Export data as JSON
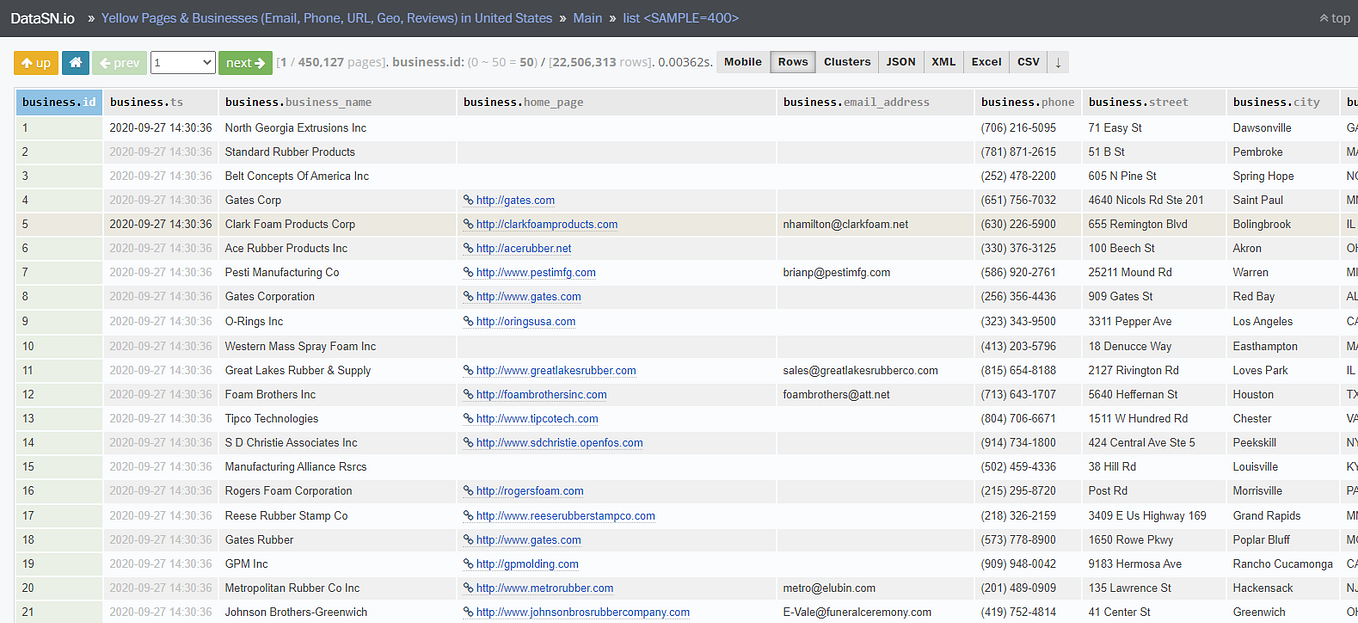The height and width of the screenshot is (623, 1358). click(900, 61)
